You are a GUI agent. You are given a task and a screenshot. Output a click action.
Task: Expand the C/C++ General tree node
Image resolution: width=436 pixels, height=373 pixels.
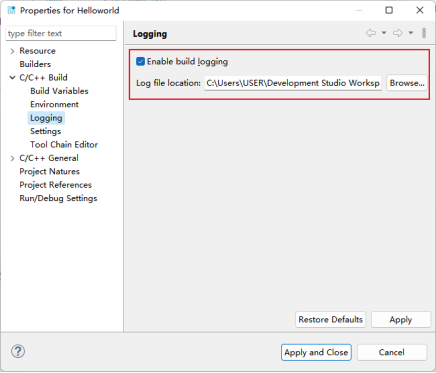tap(12, 158)
